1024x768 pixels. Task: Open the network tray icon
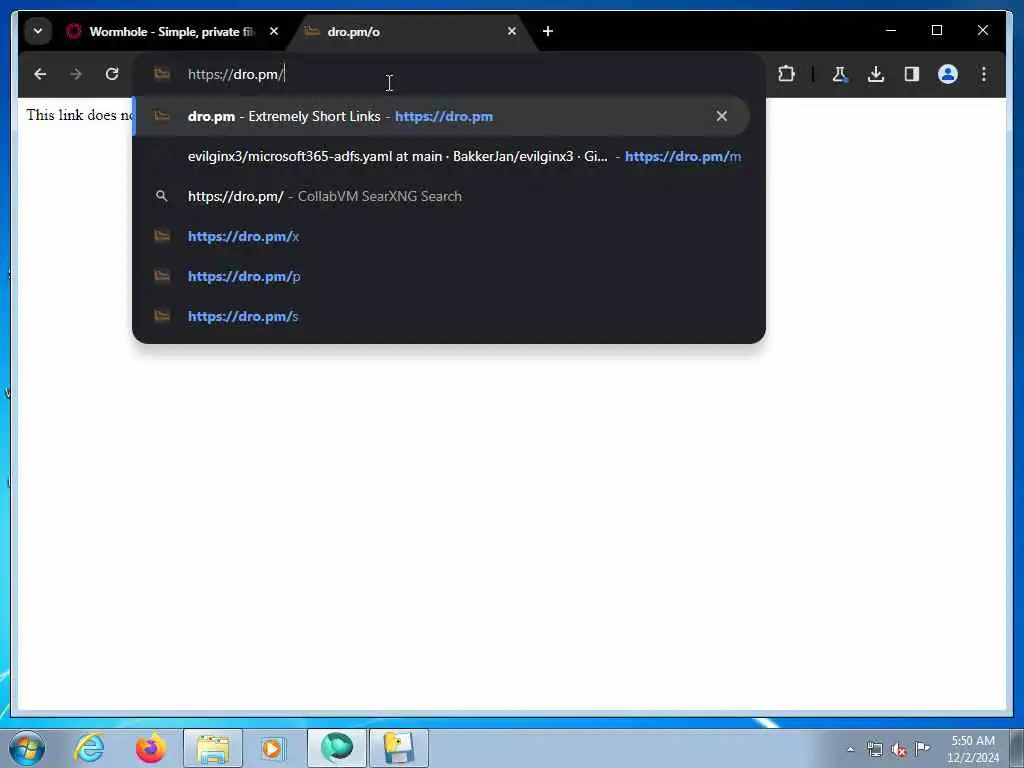tap(874, 749)
